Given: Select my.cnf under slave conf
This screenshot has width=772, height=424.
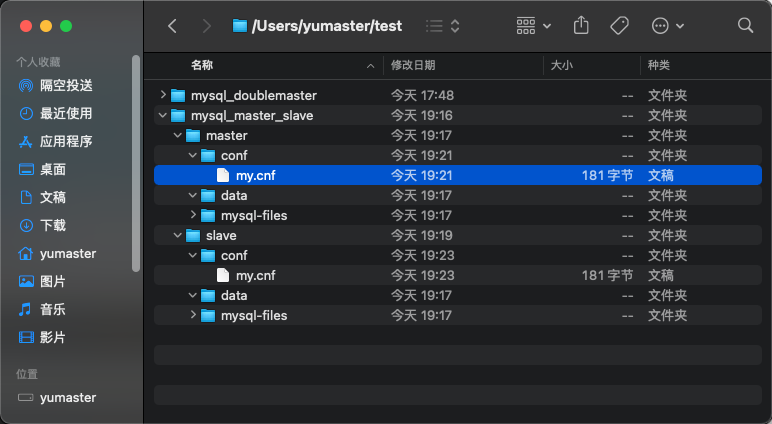Looking at the screenshot, I should [255, 276].
